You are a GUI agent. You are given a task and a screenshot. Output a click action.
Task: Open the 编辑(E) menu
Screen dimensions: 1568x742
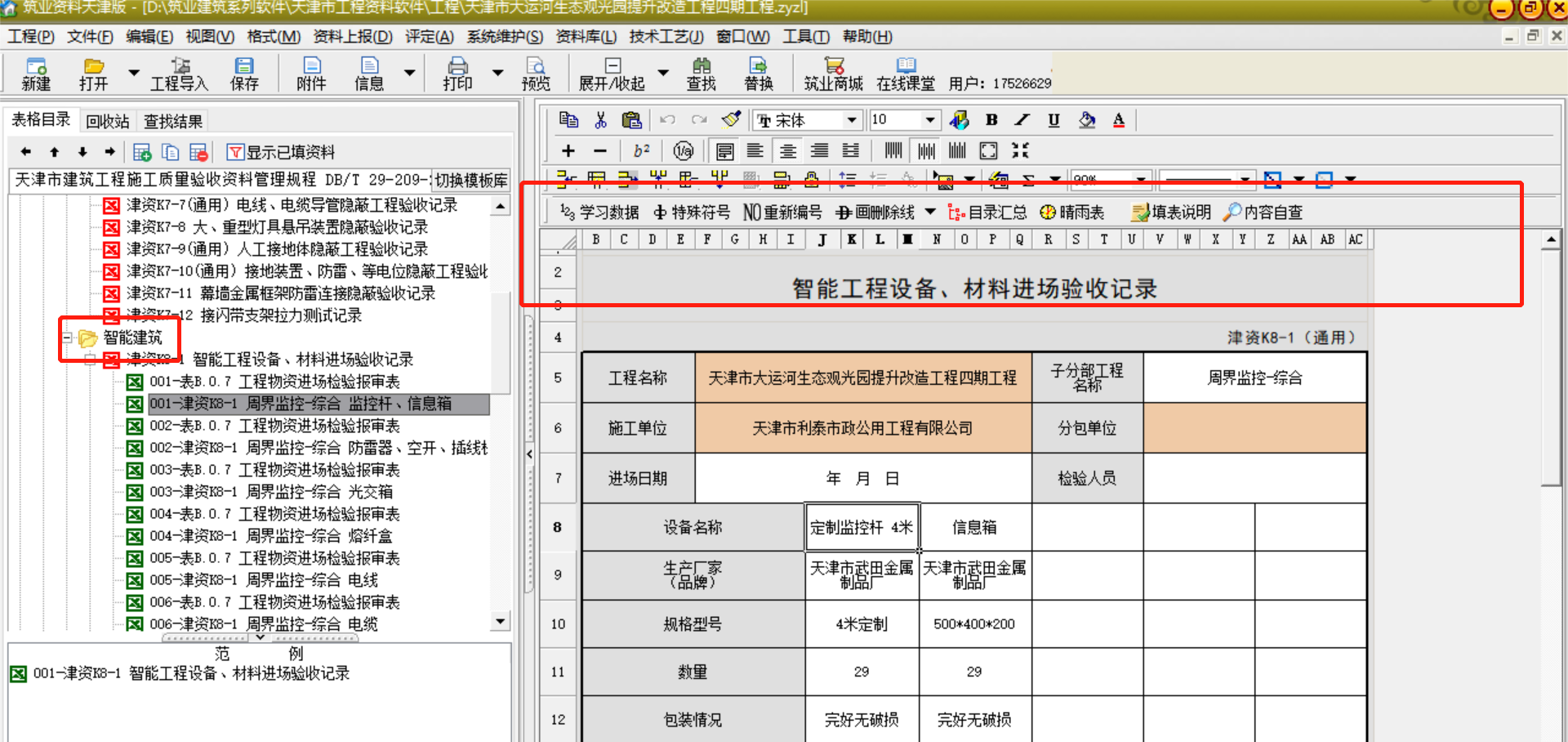(149, 37)
